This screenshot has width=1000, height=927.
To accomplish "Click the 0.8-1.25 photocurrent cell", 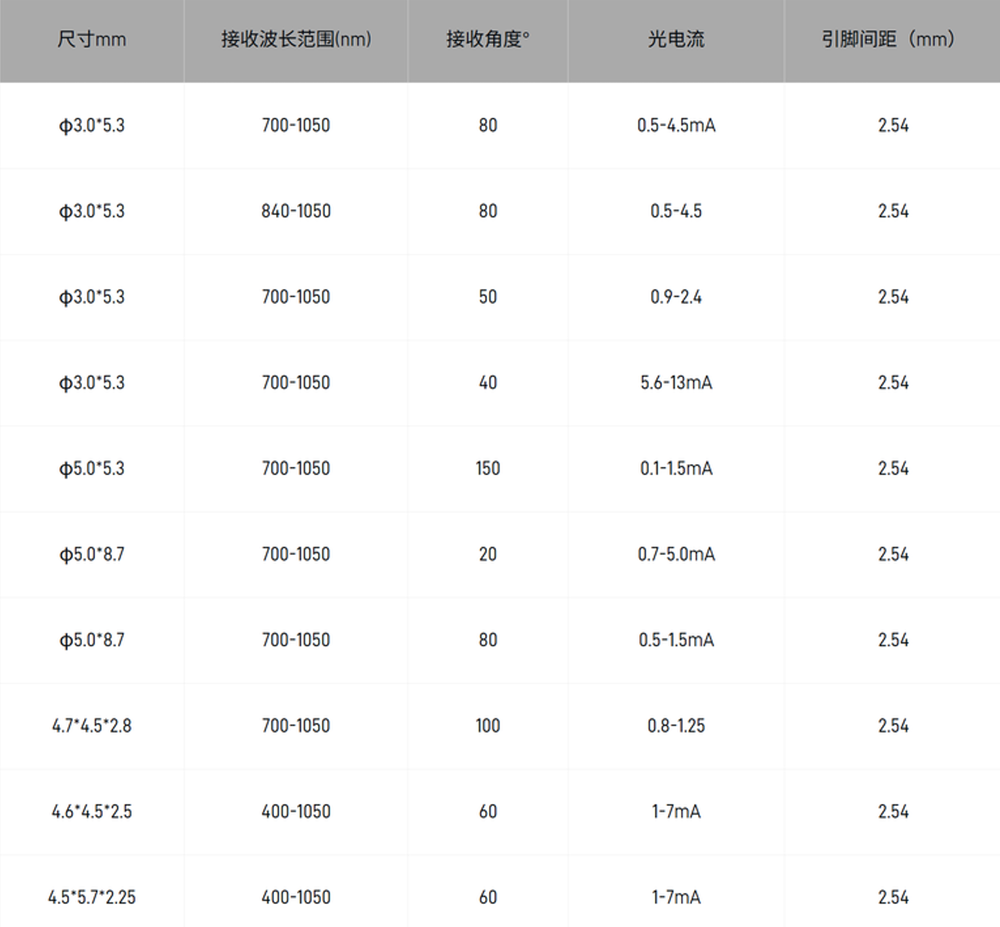I will pos(676,726).
